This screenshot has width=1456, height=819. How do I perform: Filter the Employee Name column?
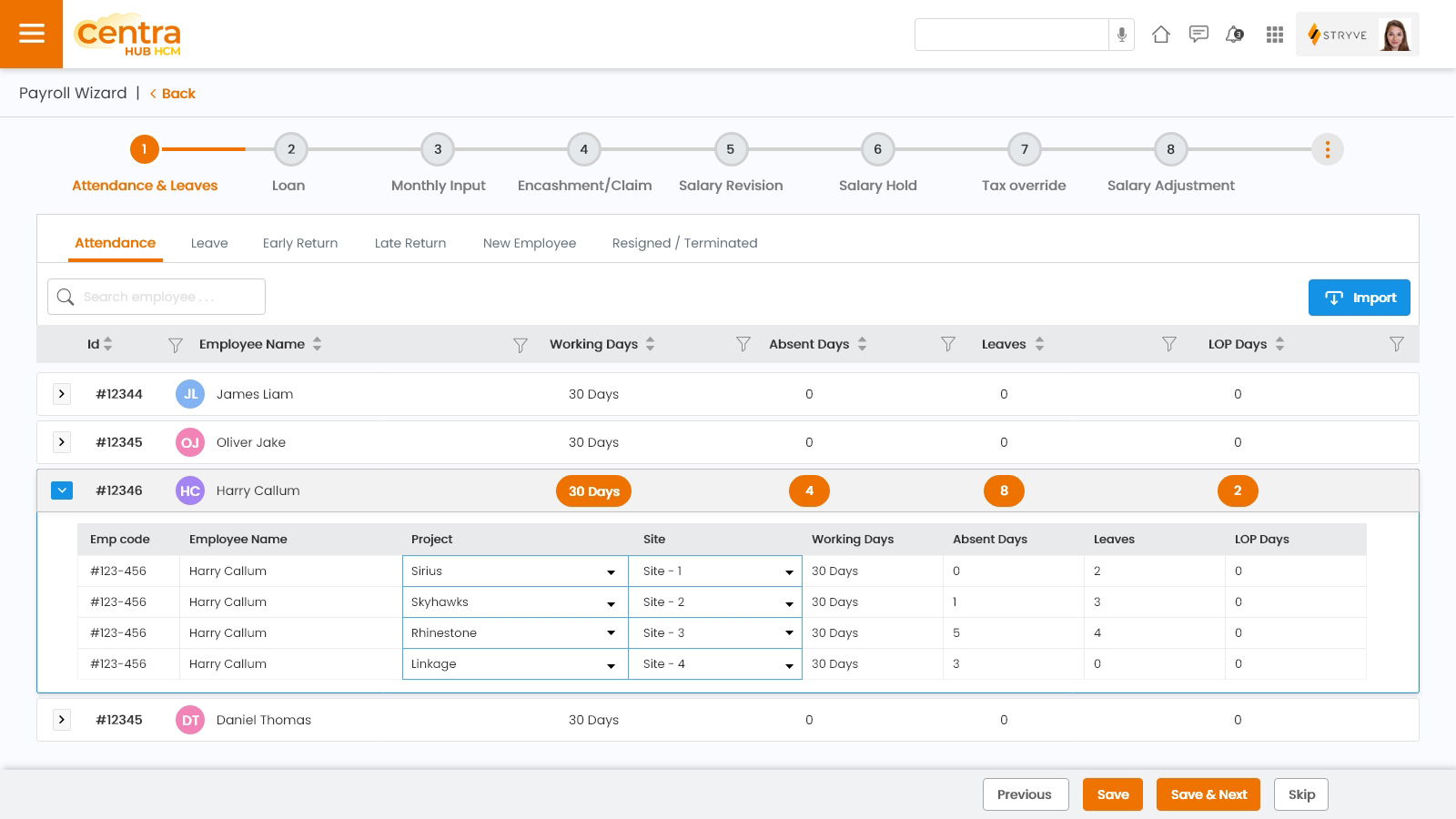point(520,345)
